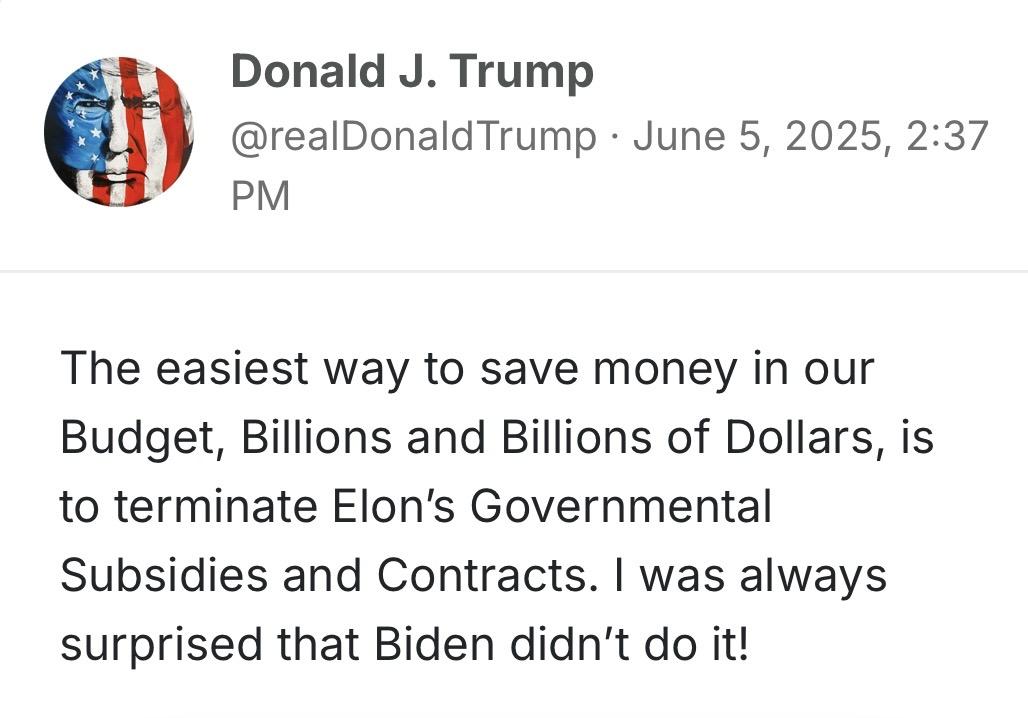Click the first Billions word in the post
Viewport: 1028px width, 718px height.
[317, 437]
